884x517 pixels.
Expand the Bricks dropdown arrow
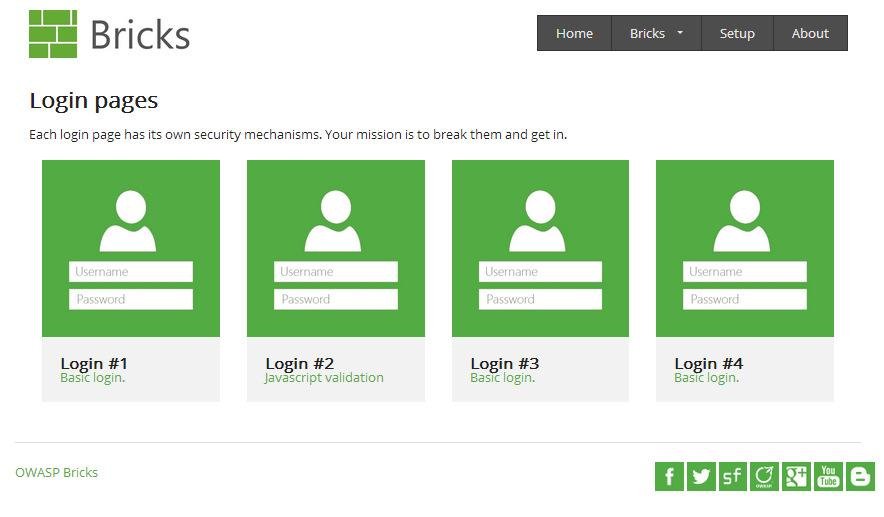tap(680, 33)
